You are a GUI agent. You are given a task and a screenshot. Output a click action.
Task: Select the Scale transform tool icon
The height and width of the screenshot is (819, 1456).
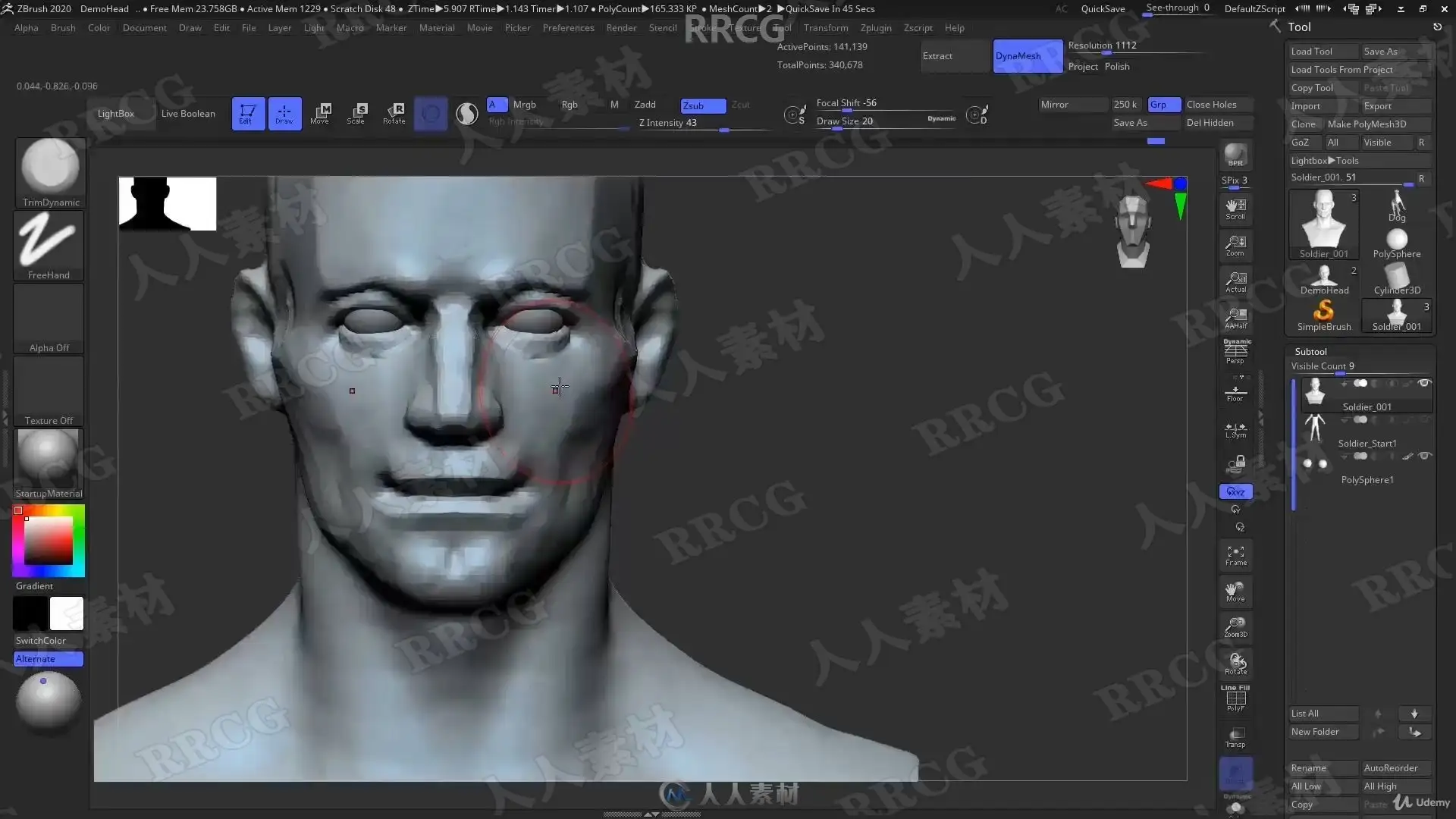tap(356, 113)
